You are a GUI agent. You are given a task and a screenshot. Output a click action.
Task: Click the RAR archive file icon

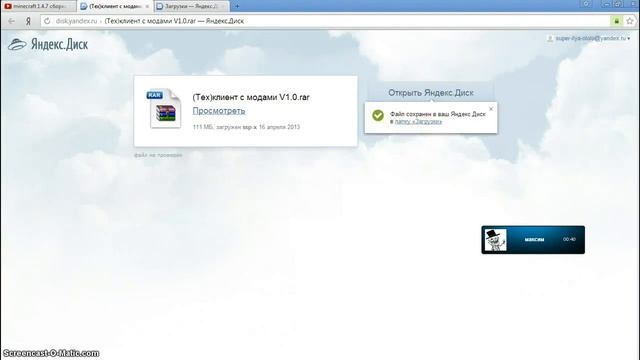pyautogui.click(x=164, y=109)
